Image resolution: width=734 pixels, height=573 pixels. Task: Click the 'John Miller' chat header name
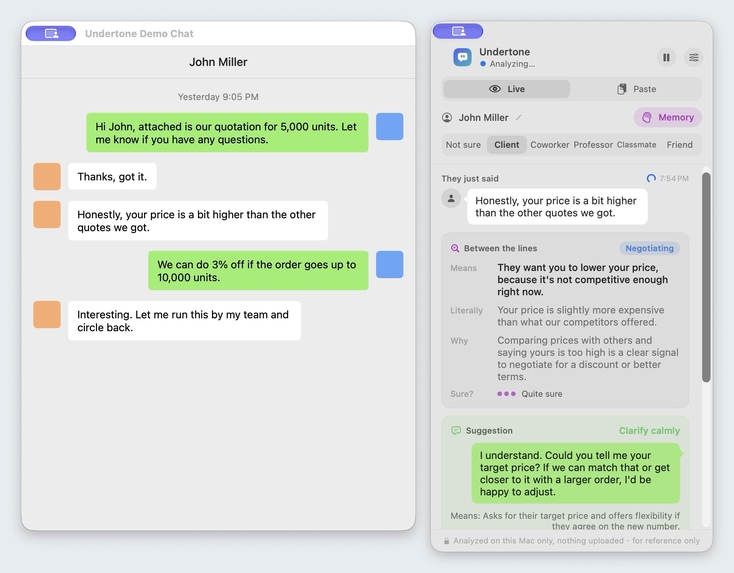(218, 62)
